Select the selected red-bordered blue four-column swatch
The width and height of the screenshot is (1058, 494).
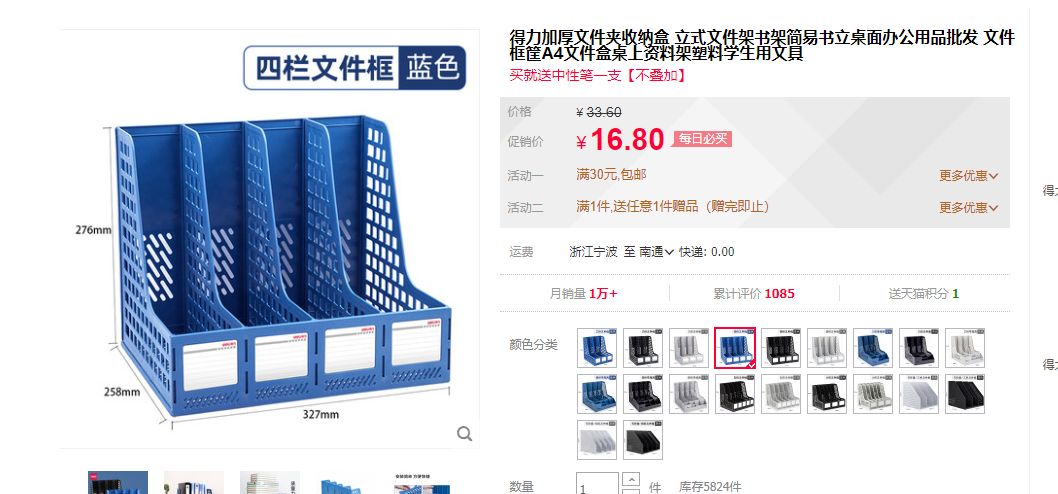tap(735, 348)
